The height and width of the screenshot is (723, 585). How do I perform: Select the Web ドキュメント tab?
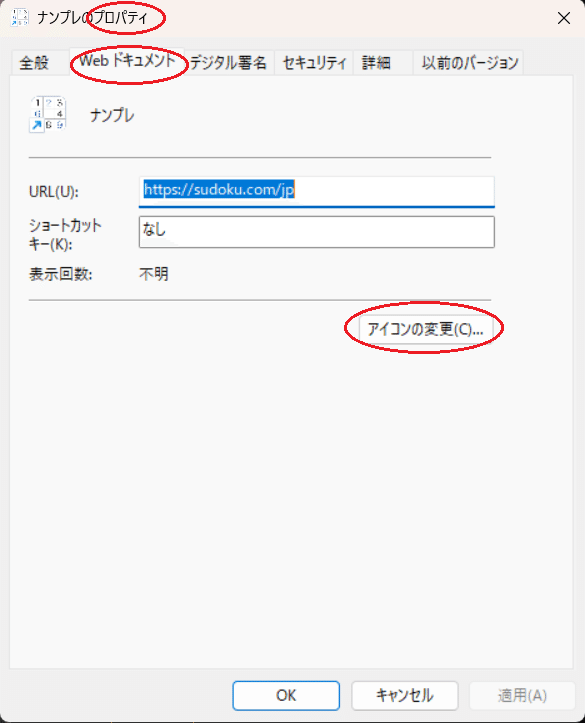(127, 61)
